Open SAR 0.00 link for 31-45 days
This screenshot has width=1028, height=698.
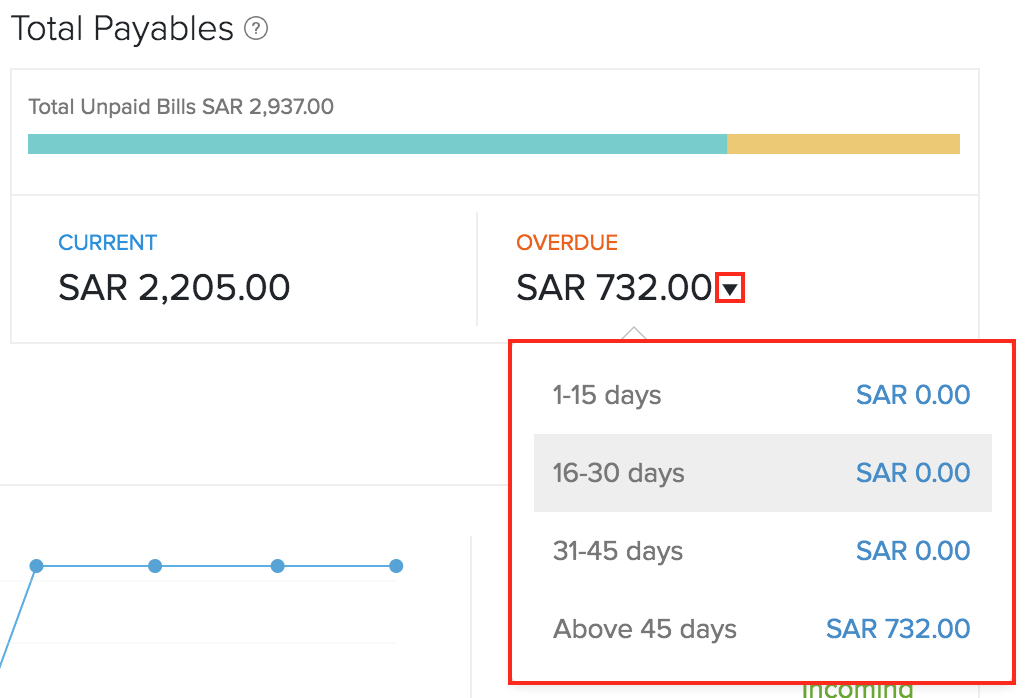coord(912,551)
